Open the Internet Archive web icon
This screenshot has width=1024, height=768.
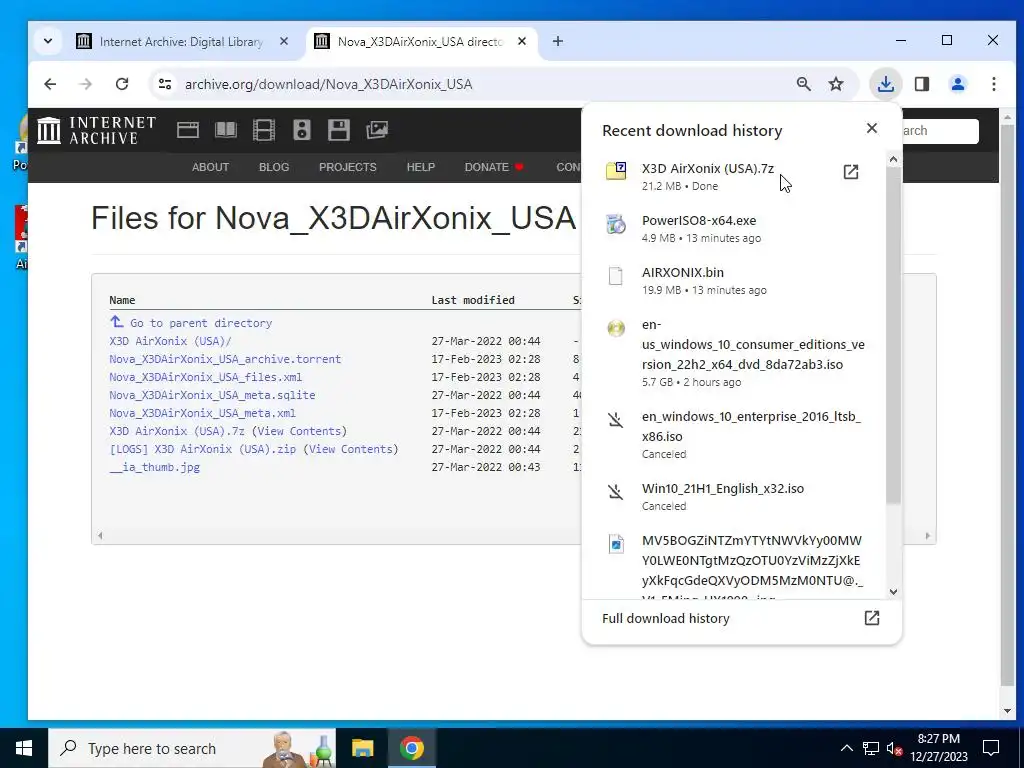coord(188,130)
